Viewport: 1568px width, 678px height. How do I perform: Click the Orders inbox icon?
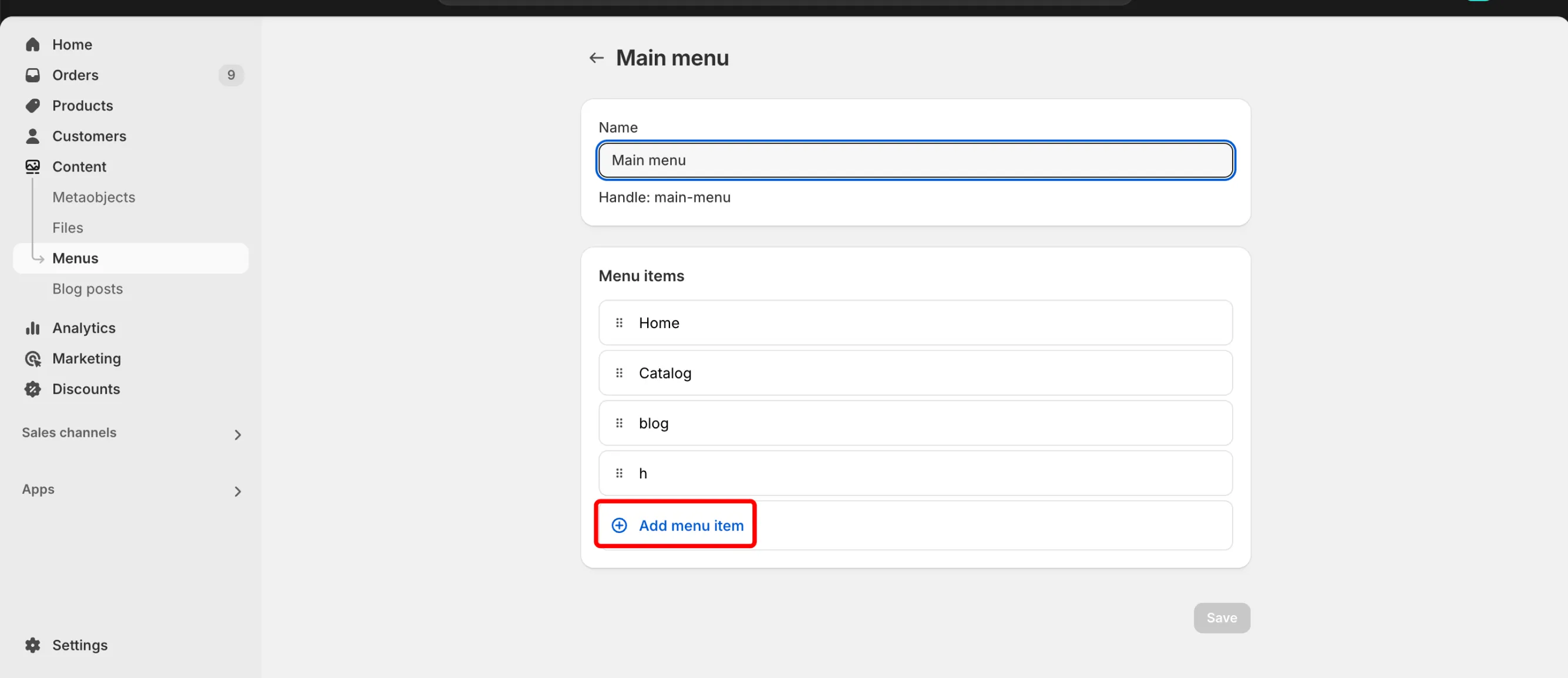pyautogui.click(x=33, y=75)
